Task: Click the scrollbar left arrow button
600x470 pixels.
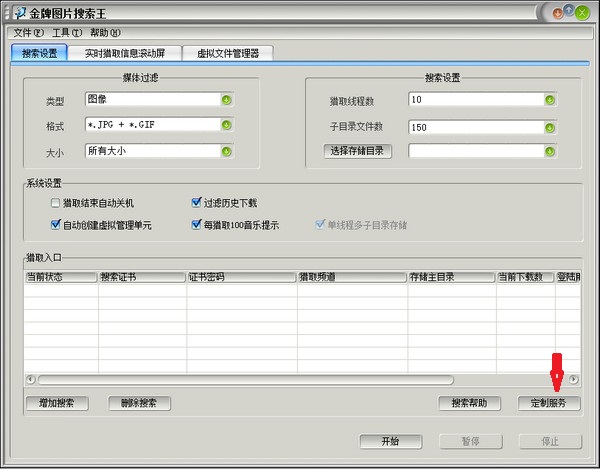Action: click(31, 380)
